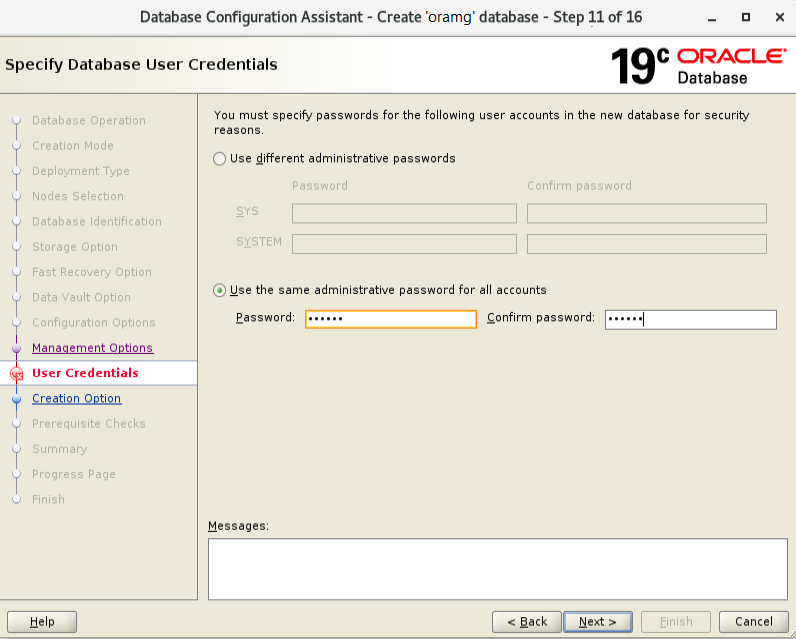The image size is (796, 639).
Task: Go to the Creation Option step link
Action: 77,398
